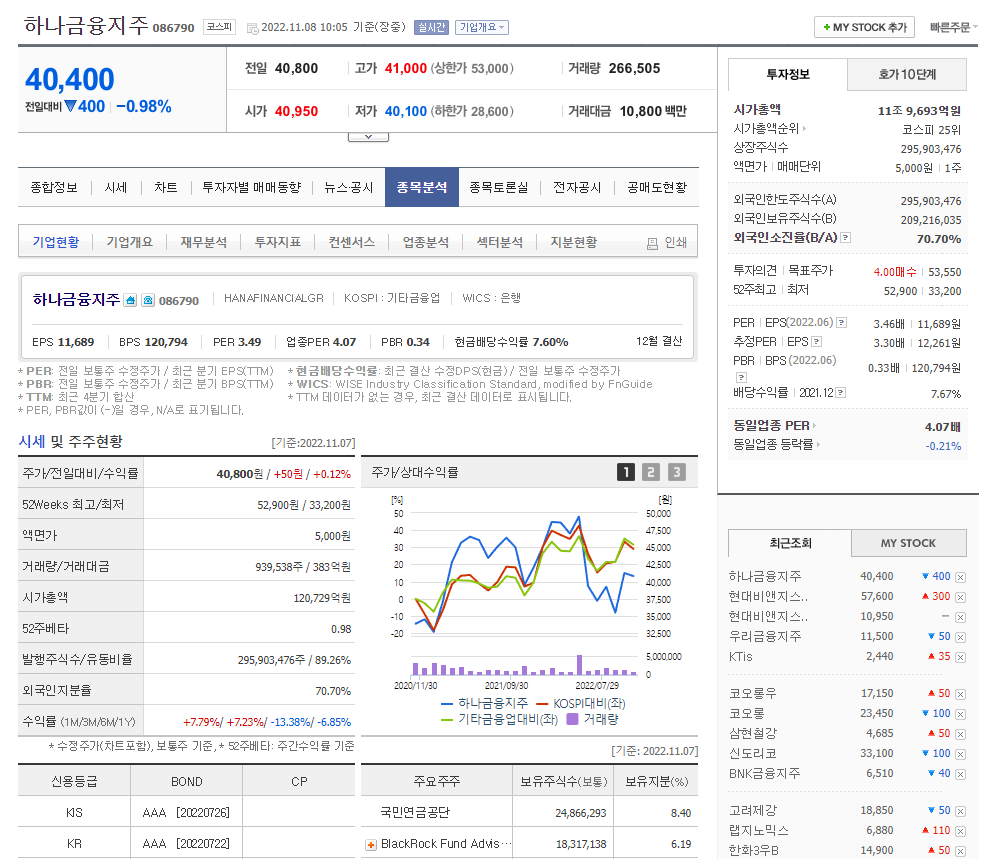Viewport: 985px width, 859px height.
Task: Open 랩지노믹스 from recent list
Action: tap(758, 830)
